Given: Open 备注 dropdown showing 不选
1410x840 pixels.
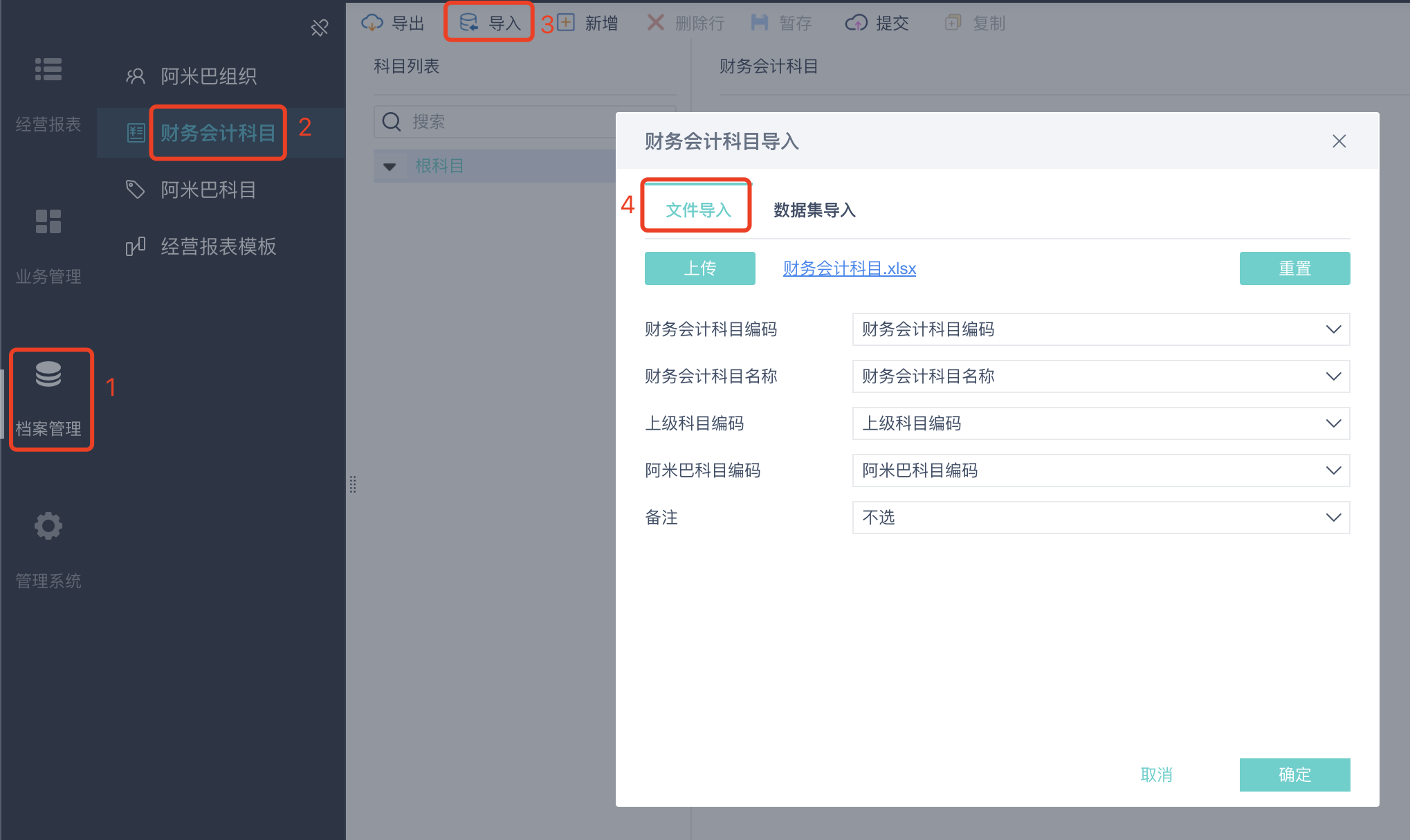Looking at the screenshot, I should pos(1100,518).
